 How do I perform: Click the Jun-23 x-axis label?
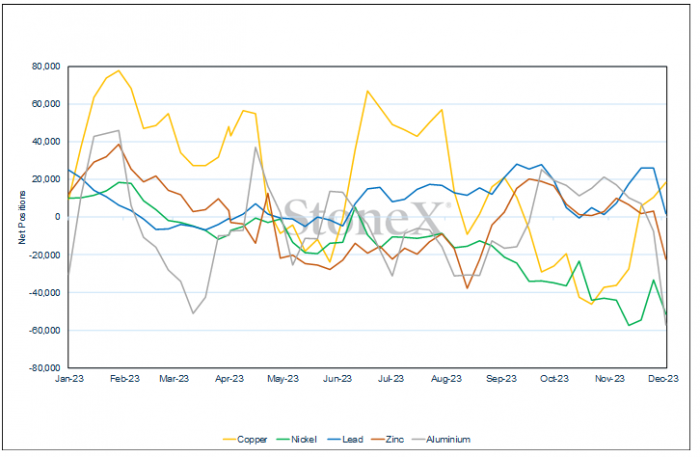tap(338, 379)
